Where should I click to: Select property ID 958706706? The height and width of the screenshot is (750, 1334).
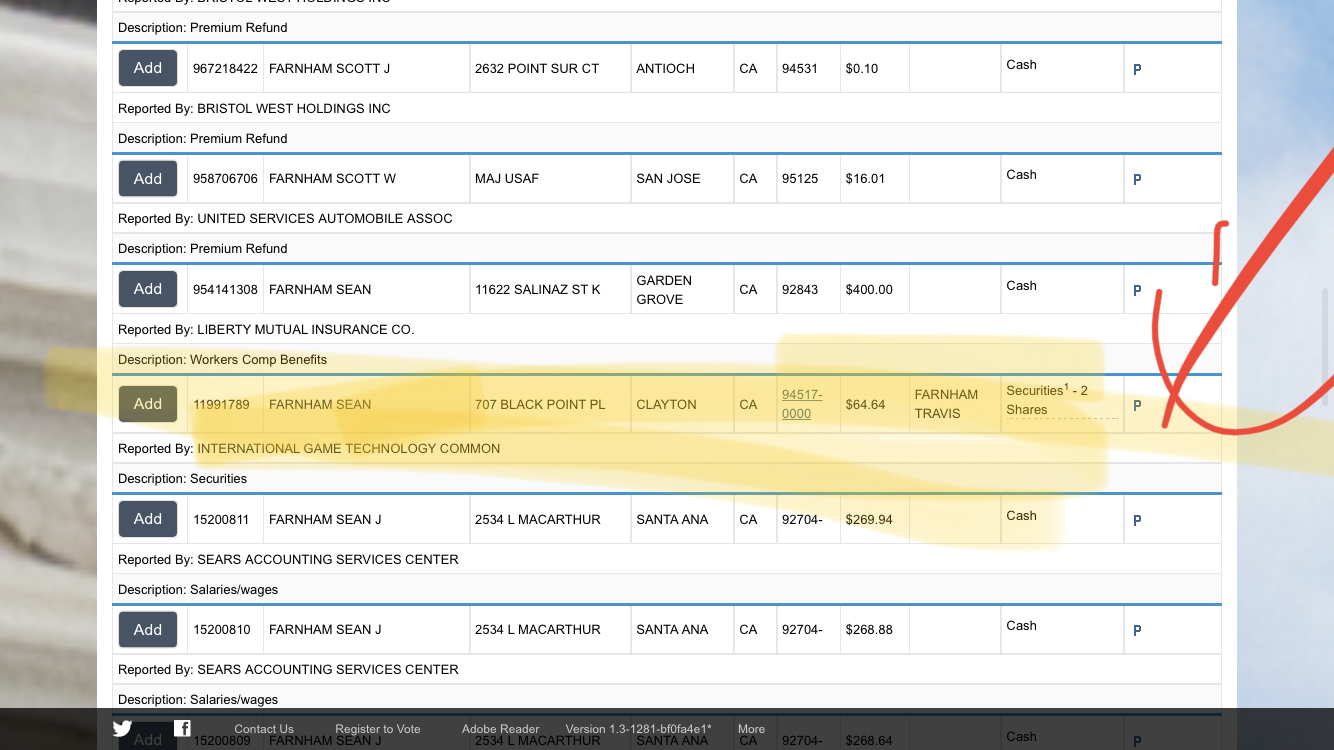point(225,178)
